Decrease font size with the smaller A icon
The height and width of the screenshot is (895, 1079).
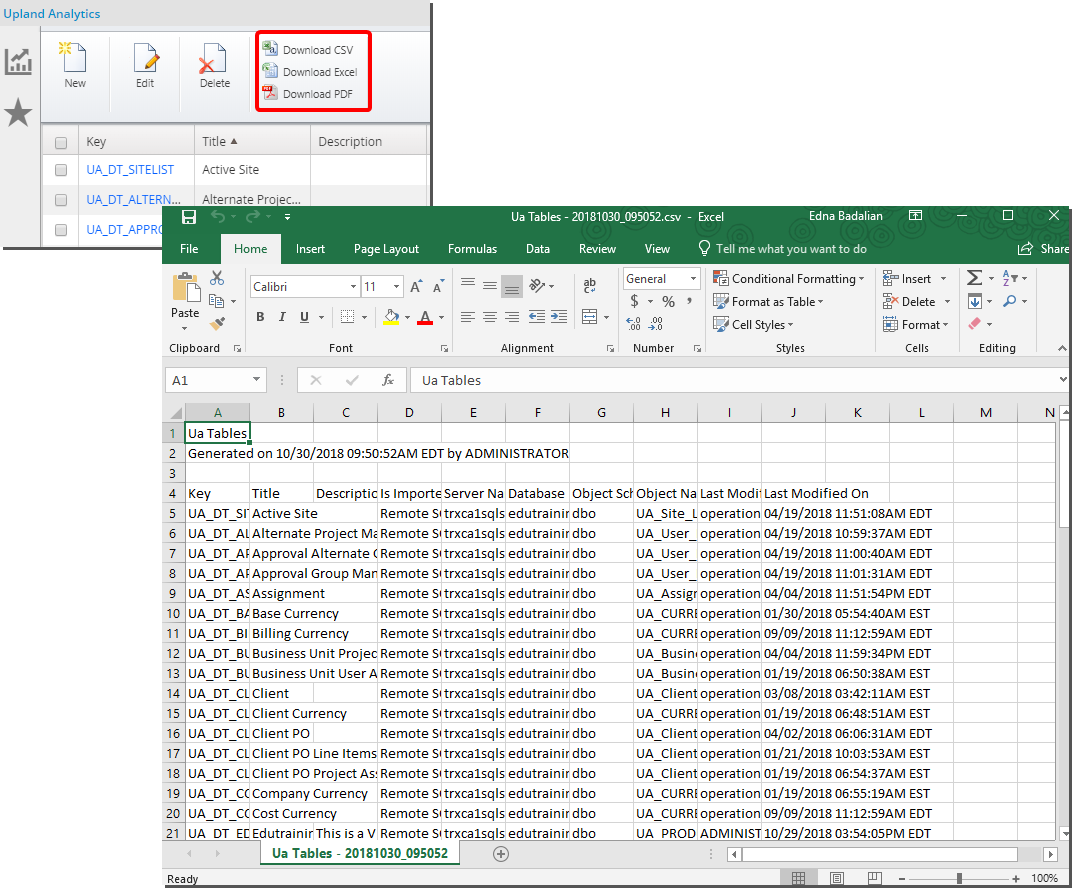click(x=438, y=287)
